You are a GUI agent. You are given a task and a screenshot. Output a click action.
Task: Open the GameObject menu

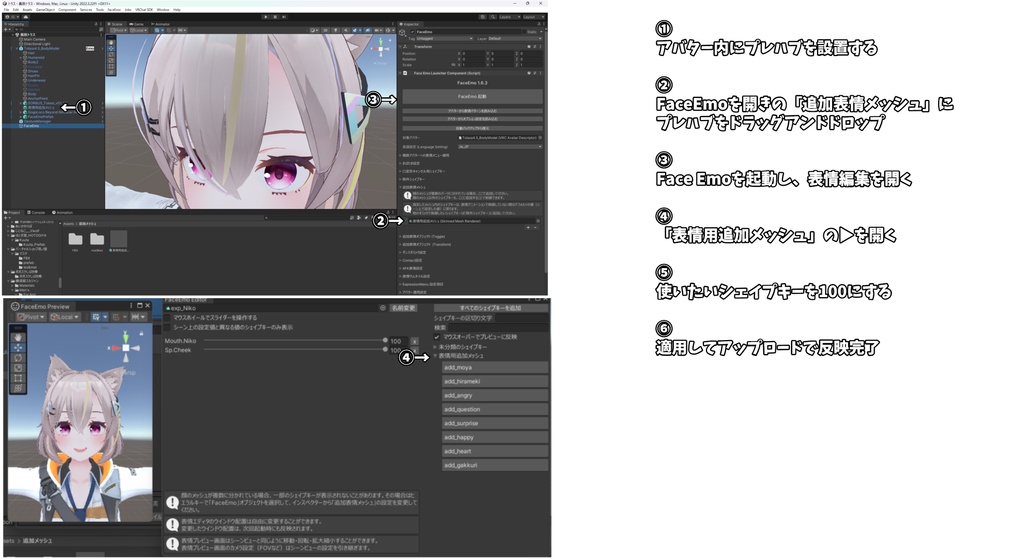coord(45,10)
